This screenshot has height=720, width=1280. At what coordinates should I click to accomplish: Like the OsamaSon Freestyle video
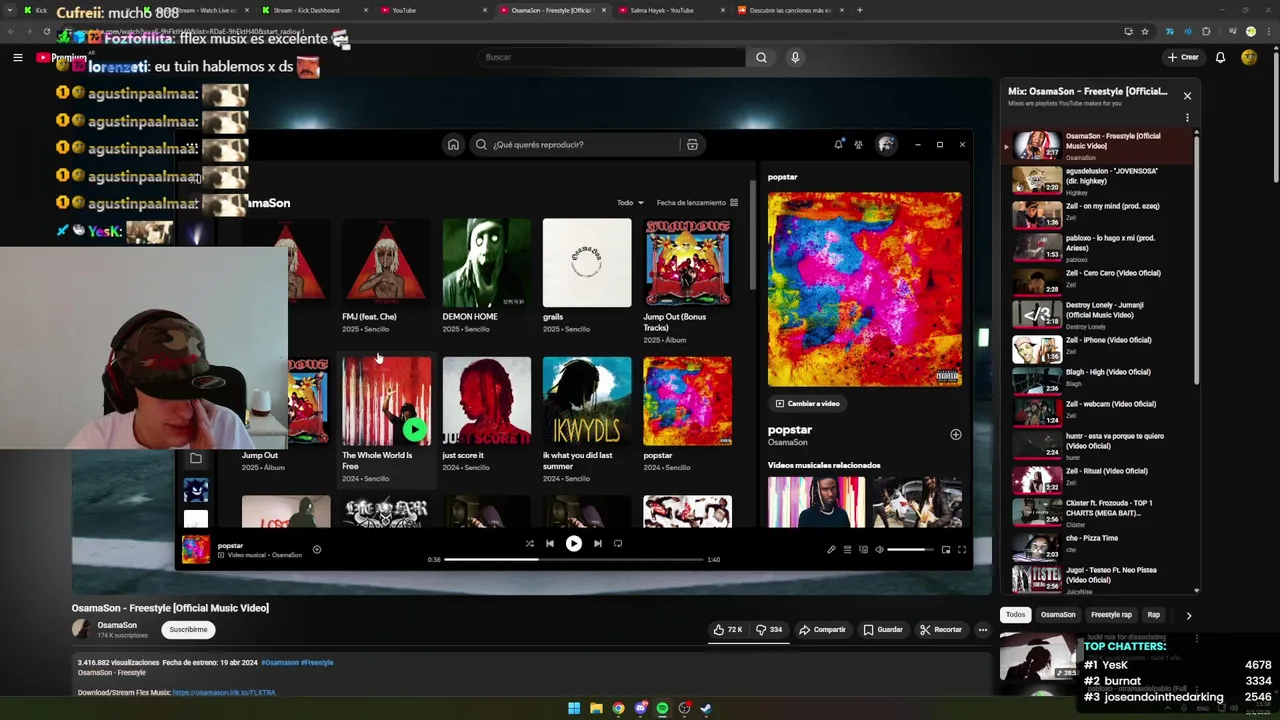click(x=728, y=630)
